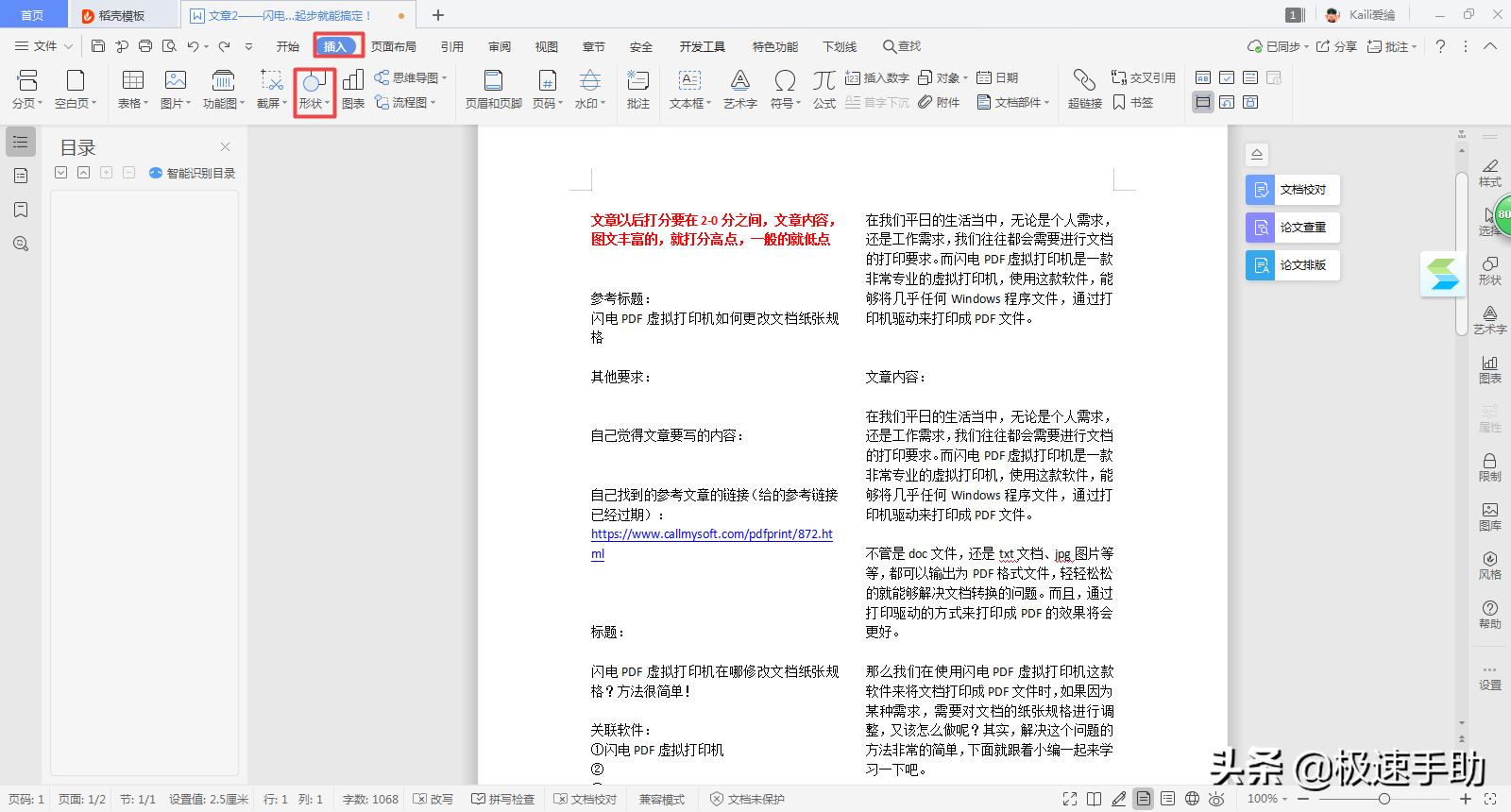
Task: Insert a 批注 comment from ribbon
Action: click(638, 90)
